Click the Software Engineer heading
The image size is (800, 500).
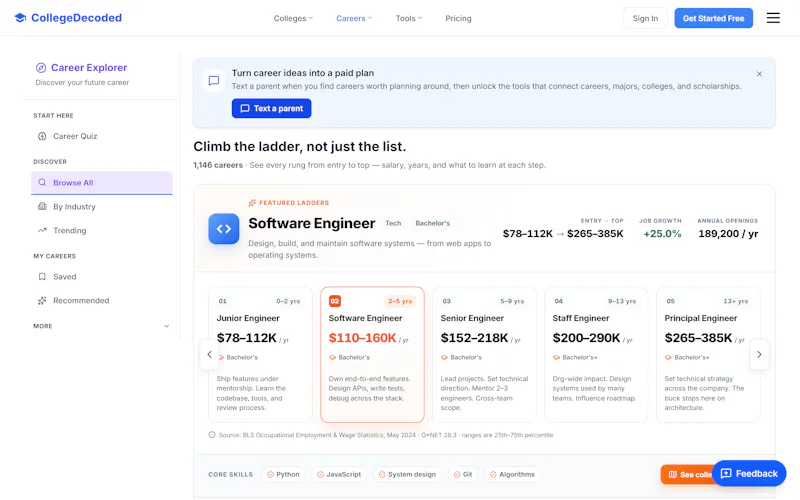[x=312, y=223]
